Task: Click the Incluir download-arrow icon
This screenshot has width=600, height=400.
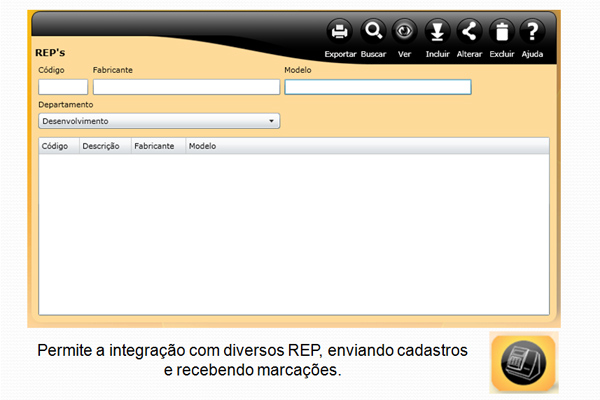Action: pyautogui.click(x=437, y=31)
